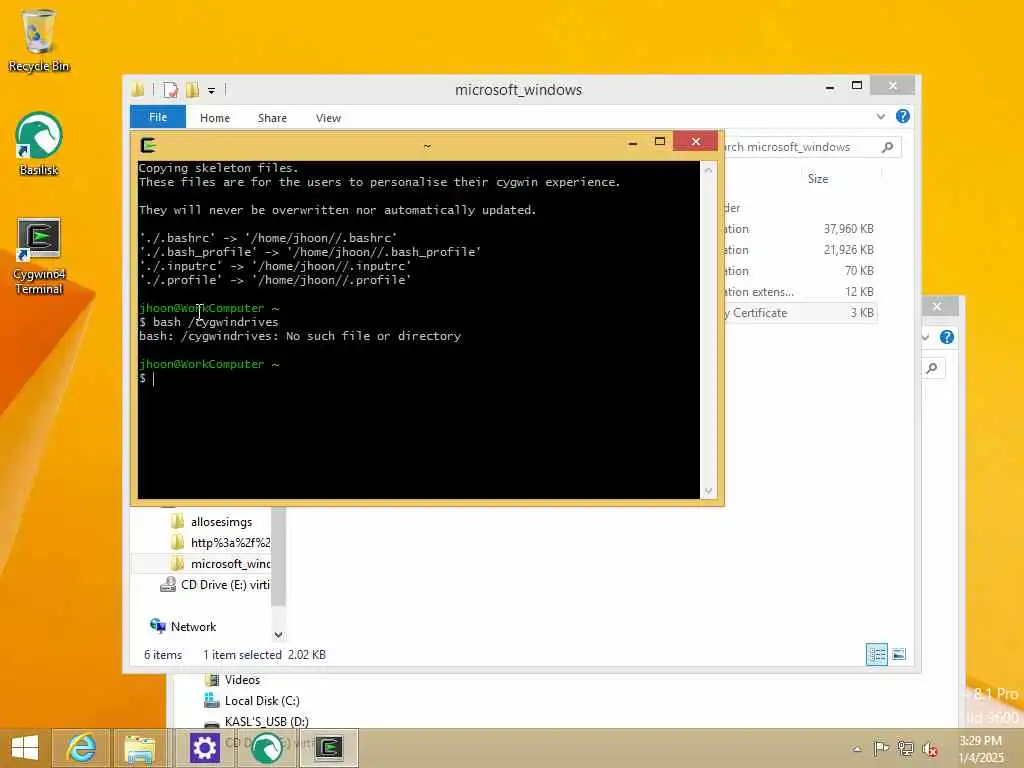Close the Cygwin terminal window

[x=696, y=141]
